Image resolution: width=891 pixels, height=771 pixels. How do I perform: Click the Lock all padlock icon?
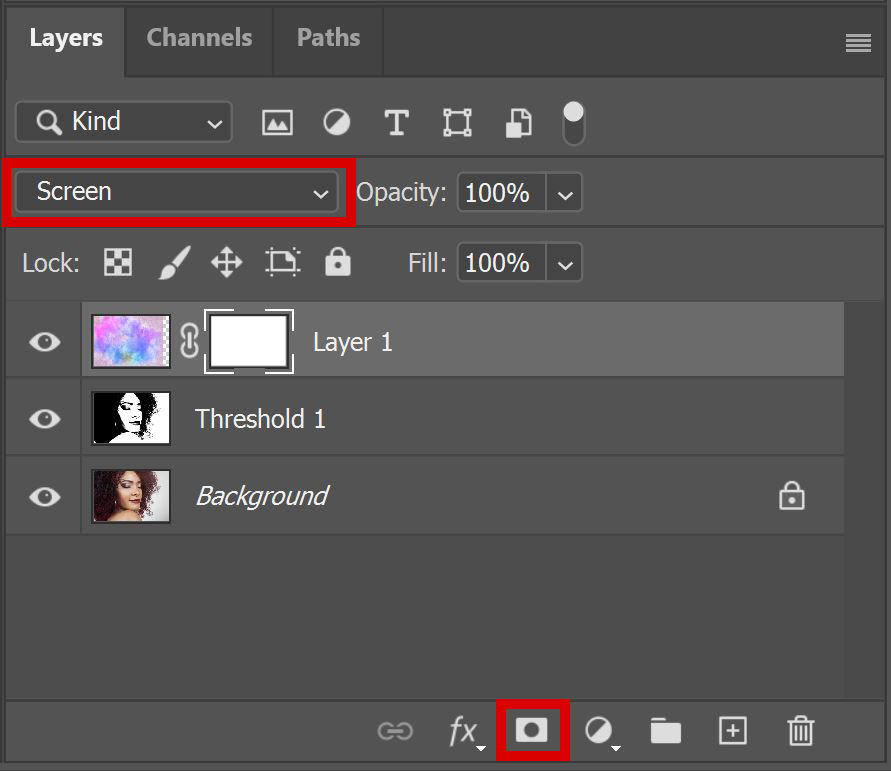(338, 261)
